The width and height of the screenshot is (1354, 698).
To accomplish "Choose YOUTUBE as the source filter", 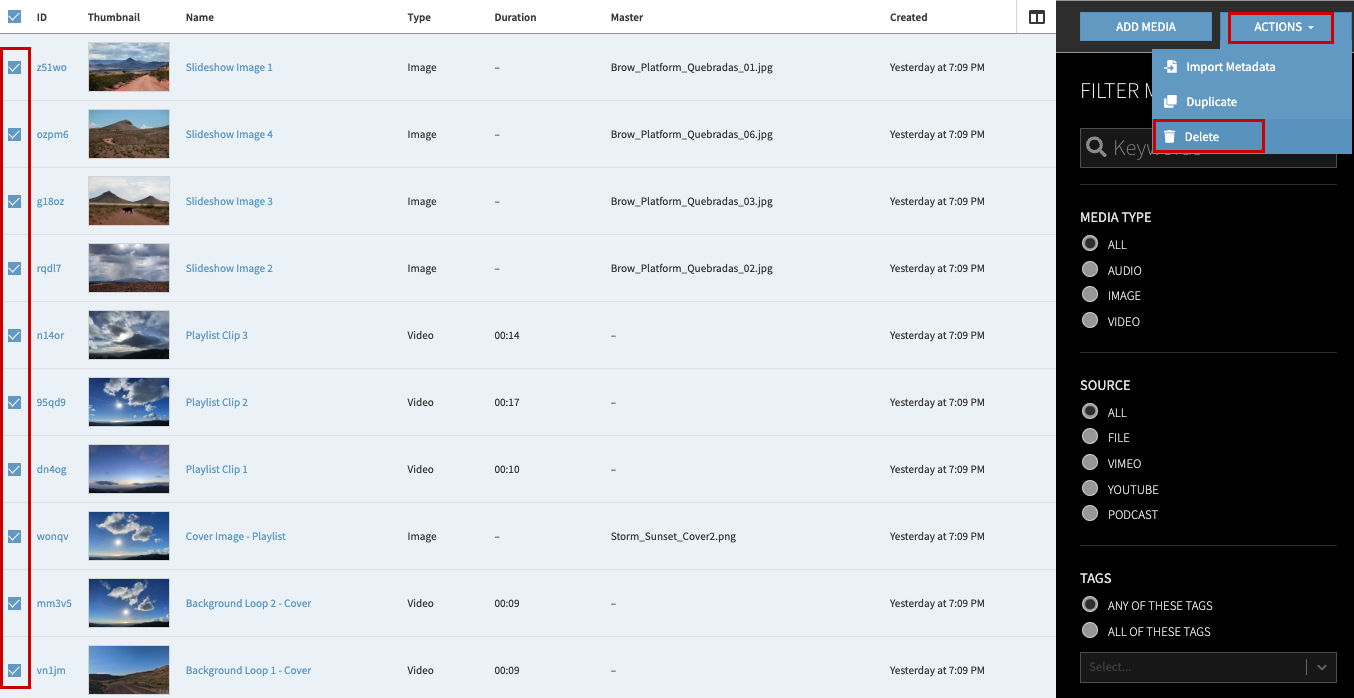I will (1090, 489).
